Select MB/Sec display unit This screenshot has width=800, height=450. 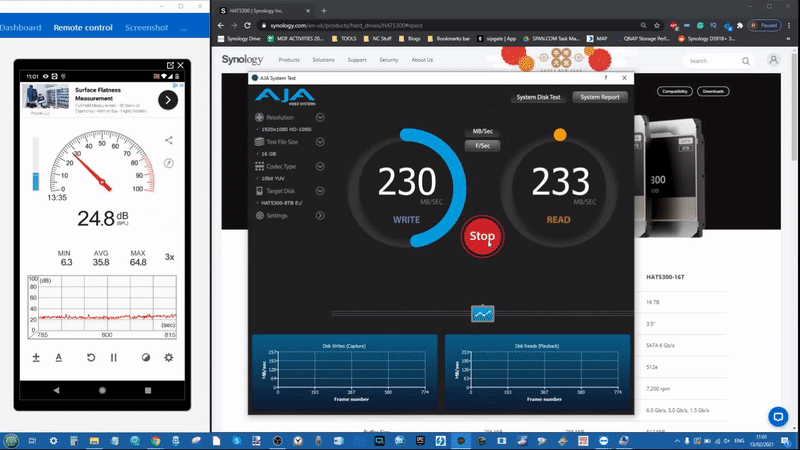click(x=482, y=131)
